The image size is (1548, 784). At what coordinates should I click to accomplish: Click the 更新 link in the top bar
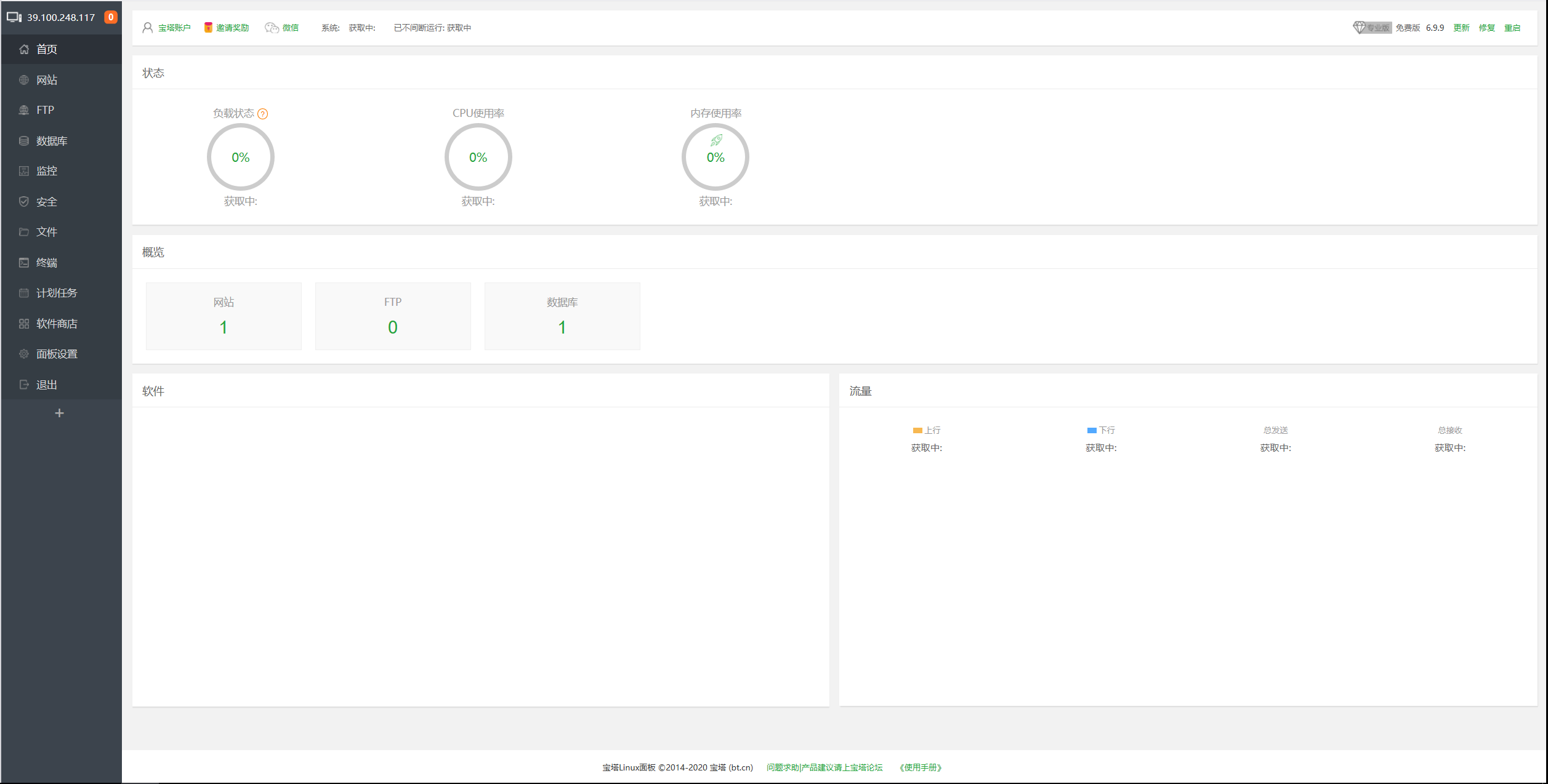point(1461,28)
